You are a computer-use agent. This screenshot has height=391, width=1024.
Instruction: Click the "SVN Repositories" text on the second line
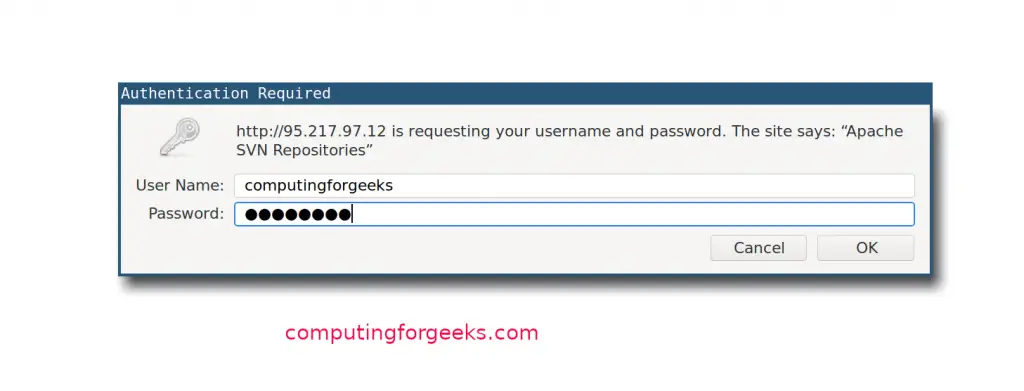tap(304, 150)
